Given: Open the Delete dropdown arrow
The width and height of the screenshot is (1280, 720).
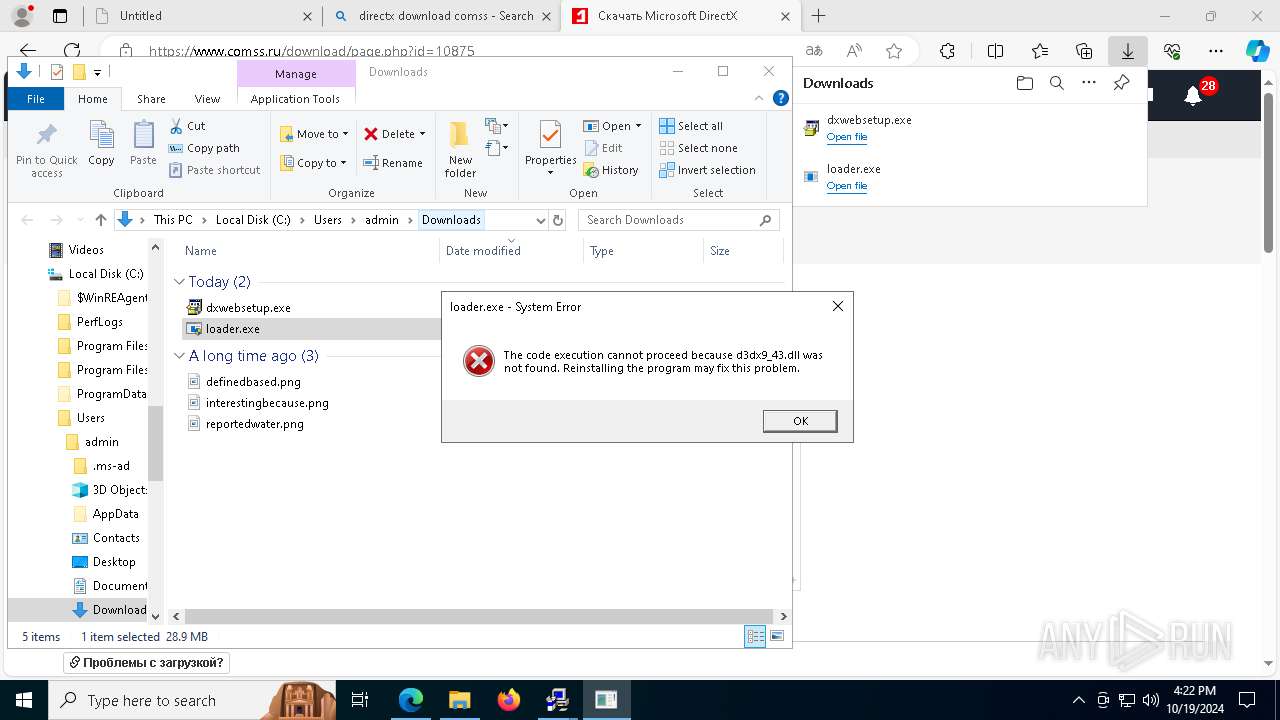Looking at the screenshot, I should [x=422, y=134].
